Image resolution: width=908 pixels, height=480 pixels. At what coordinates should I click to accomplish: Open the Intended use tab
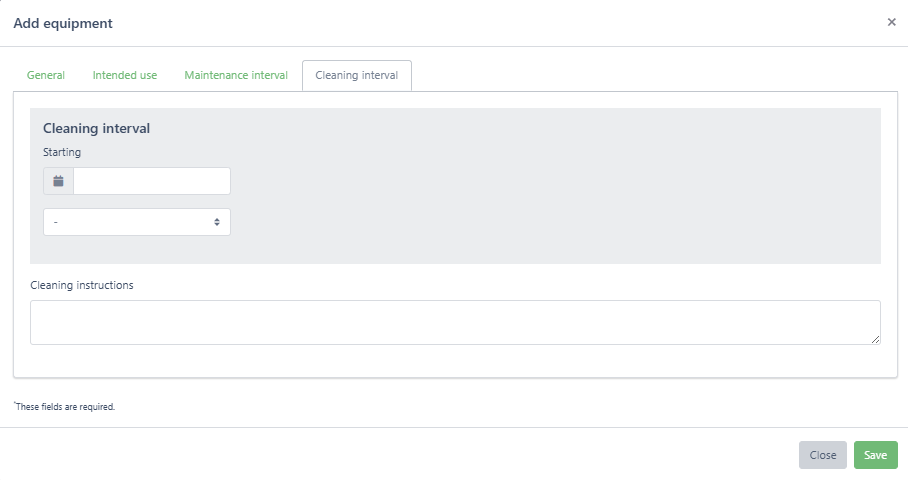(x=125, y=75)
